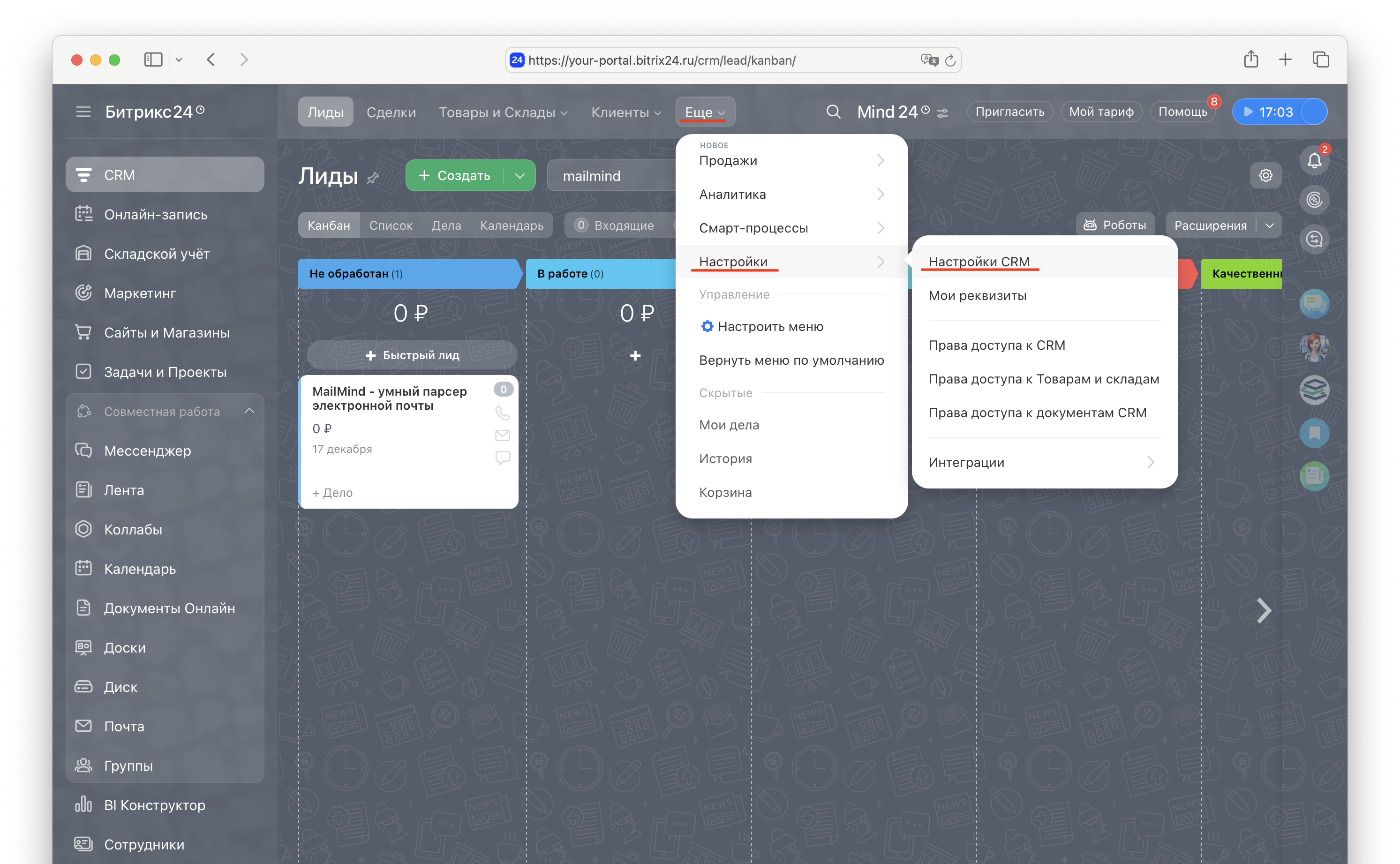Click the search magnifier icon

click(x=833, y=112)
